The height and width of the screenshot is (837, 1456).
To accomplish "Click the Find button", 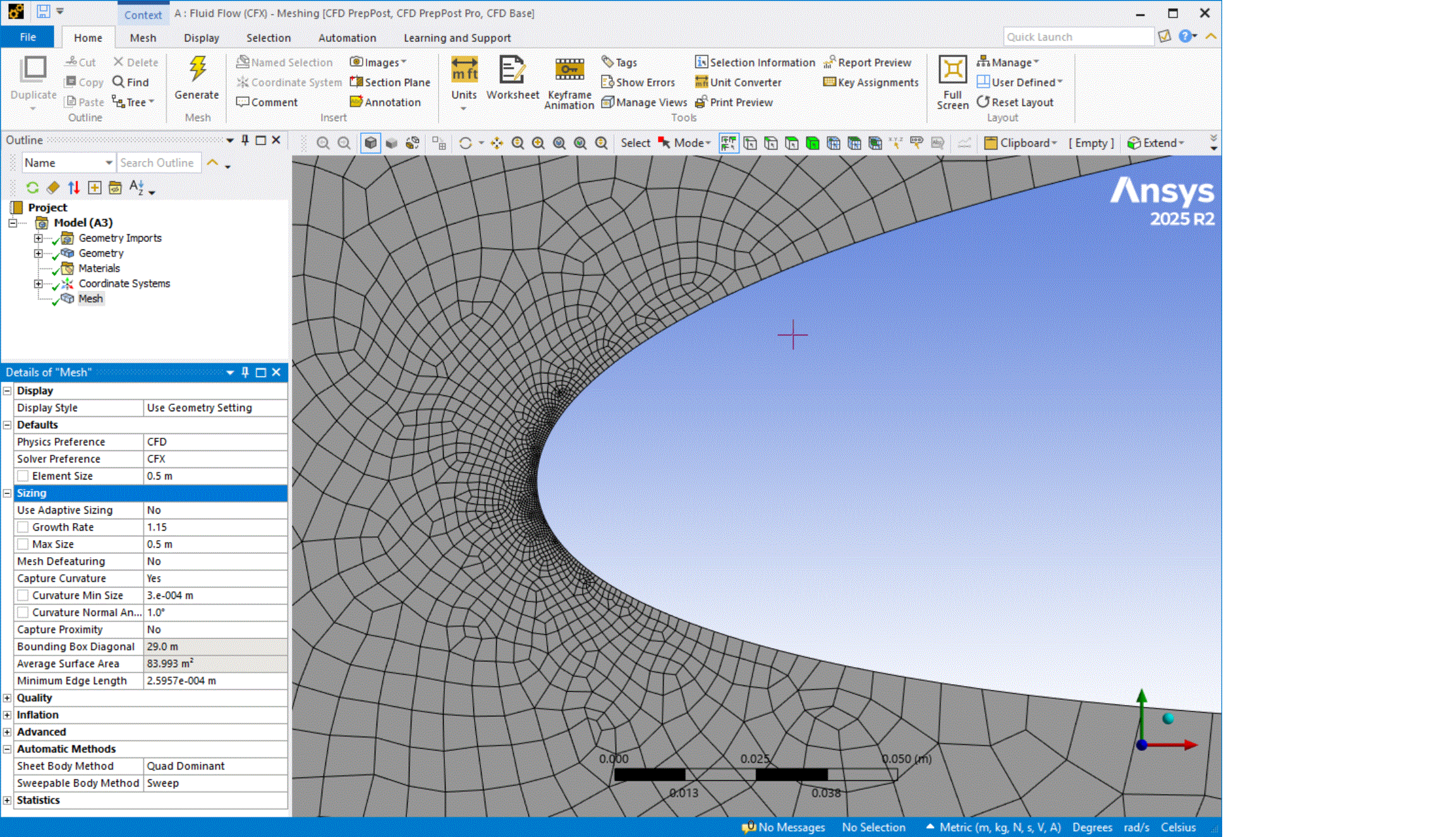I will [131, 82].
